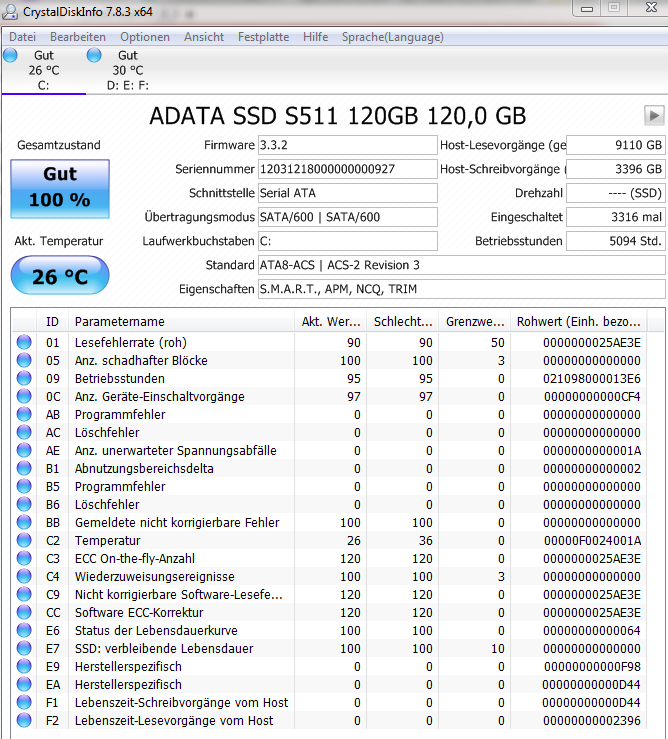Click the Standard field ATA8-ACS
This screenshot has width=668, height=739.
coord(462,265)
